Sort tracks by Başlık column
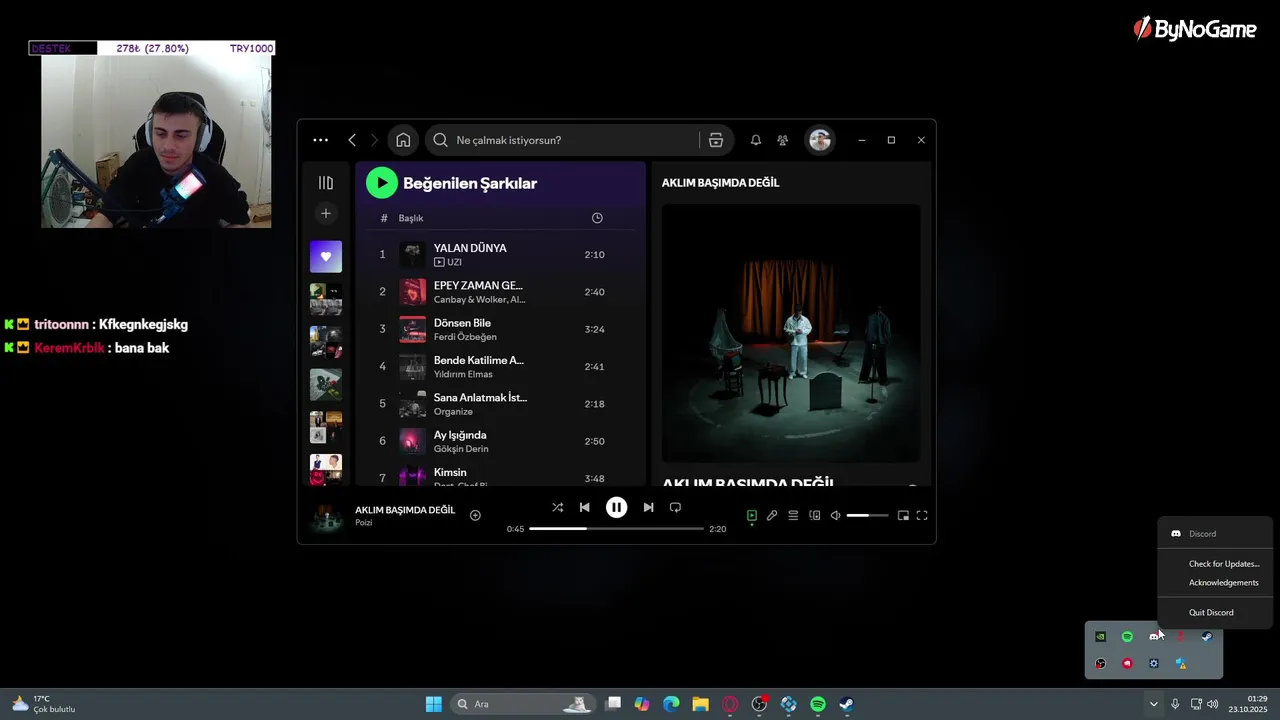This screenshot has width=1280, height=720. coord(411,218)
